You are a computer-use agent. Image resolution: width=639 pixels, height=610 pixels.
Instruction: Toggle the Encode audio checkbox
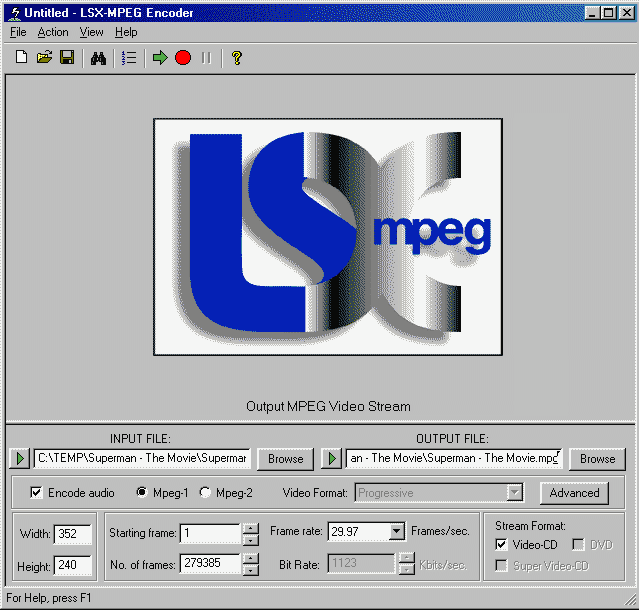pyautogui.click(x=37, y=492)
